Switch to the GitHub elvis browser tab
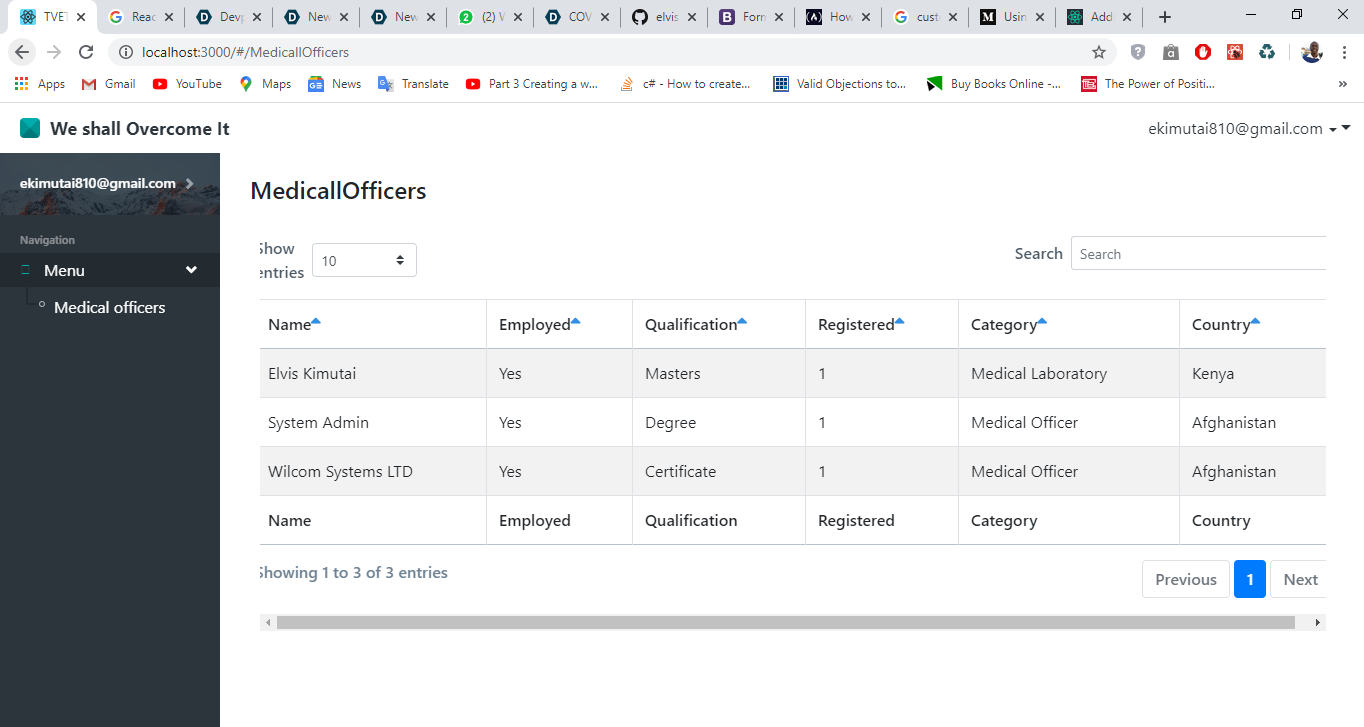The image size is (1364, 727). 663,17
